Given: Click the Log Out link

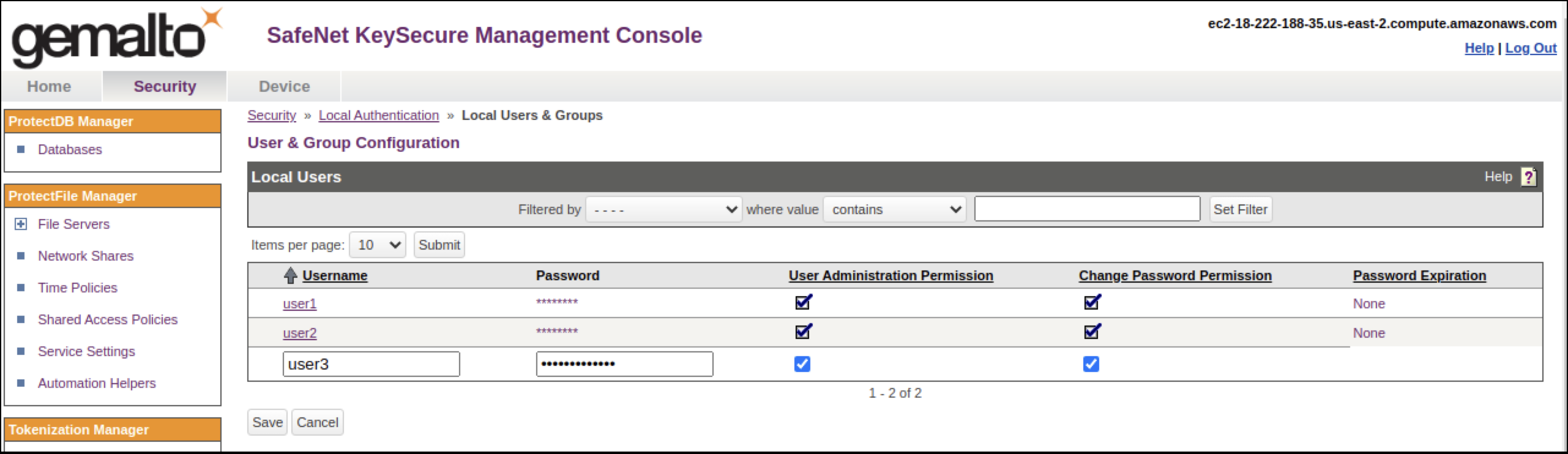Looking at the screenshot, I should pos(1530,48).
